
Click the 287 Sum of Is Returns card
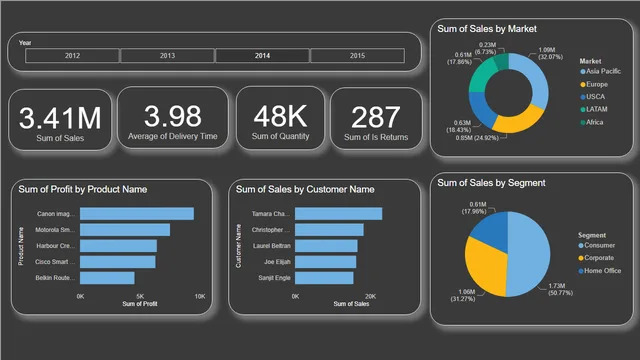(376, 119)
